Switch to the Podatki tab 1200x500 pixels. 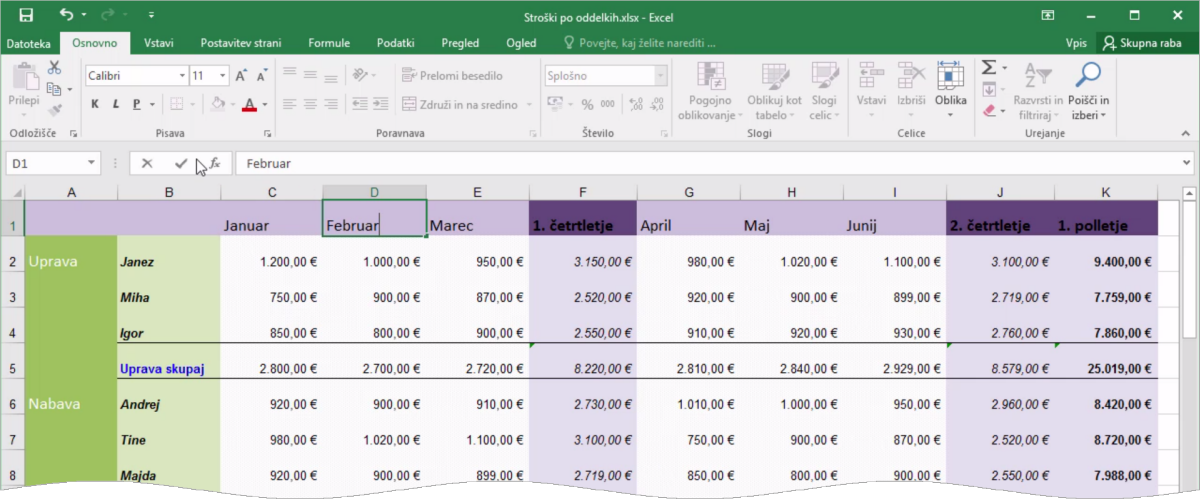pos(396,43)
